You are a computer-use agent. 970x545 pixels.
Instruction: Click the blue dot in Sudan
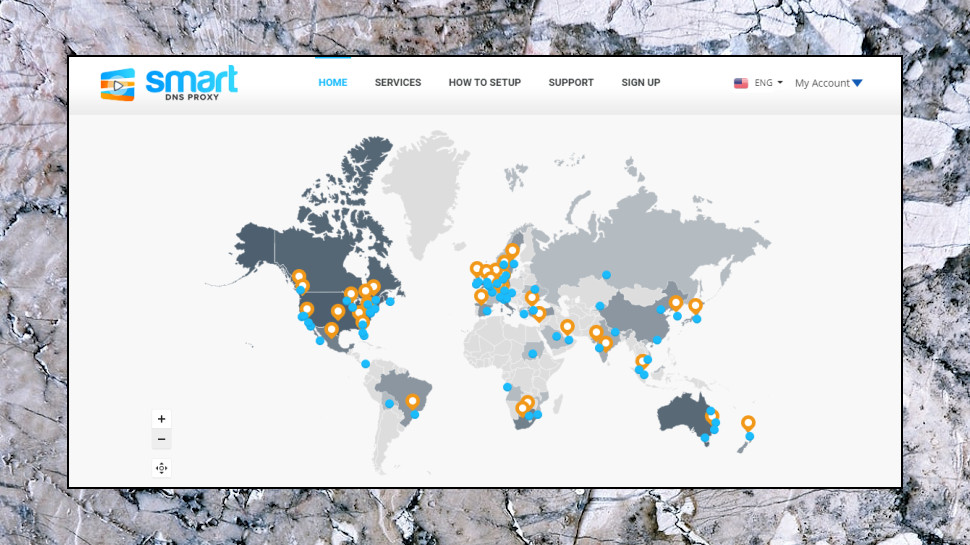(x=533, y=354)
